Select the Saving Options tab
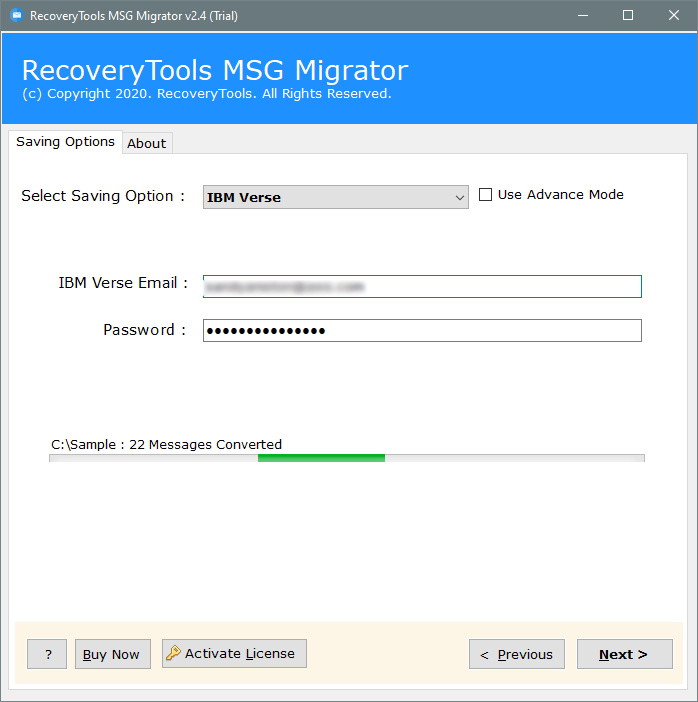Image resolution: width=698 pixels, height=702 pixels. (x=65, y=142)
